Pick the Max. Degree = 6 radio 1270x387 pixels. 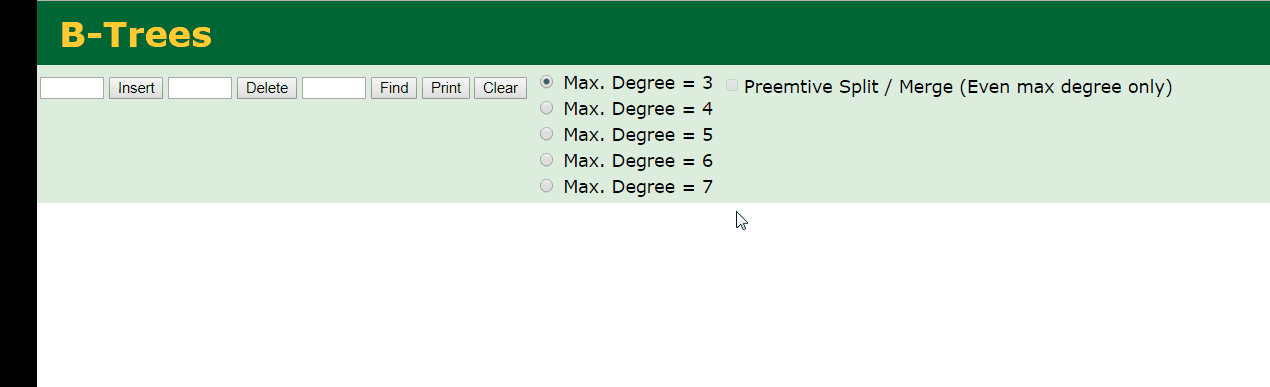546,160
